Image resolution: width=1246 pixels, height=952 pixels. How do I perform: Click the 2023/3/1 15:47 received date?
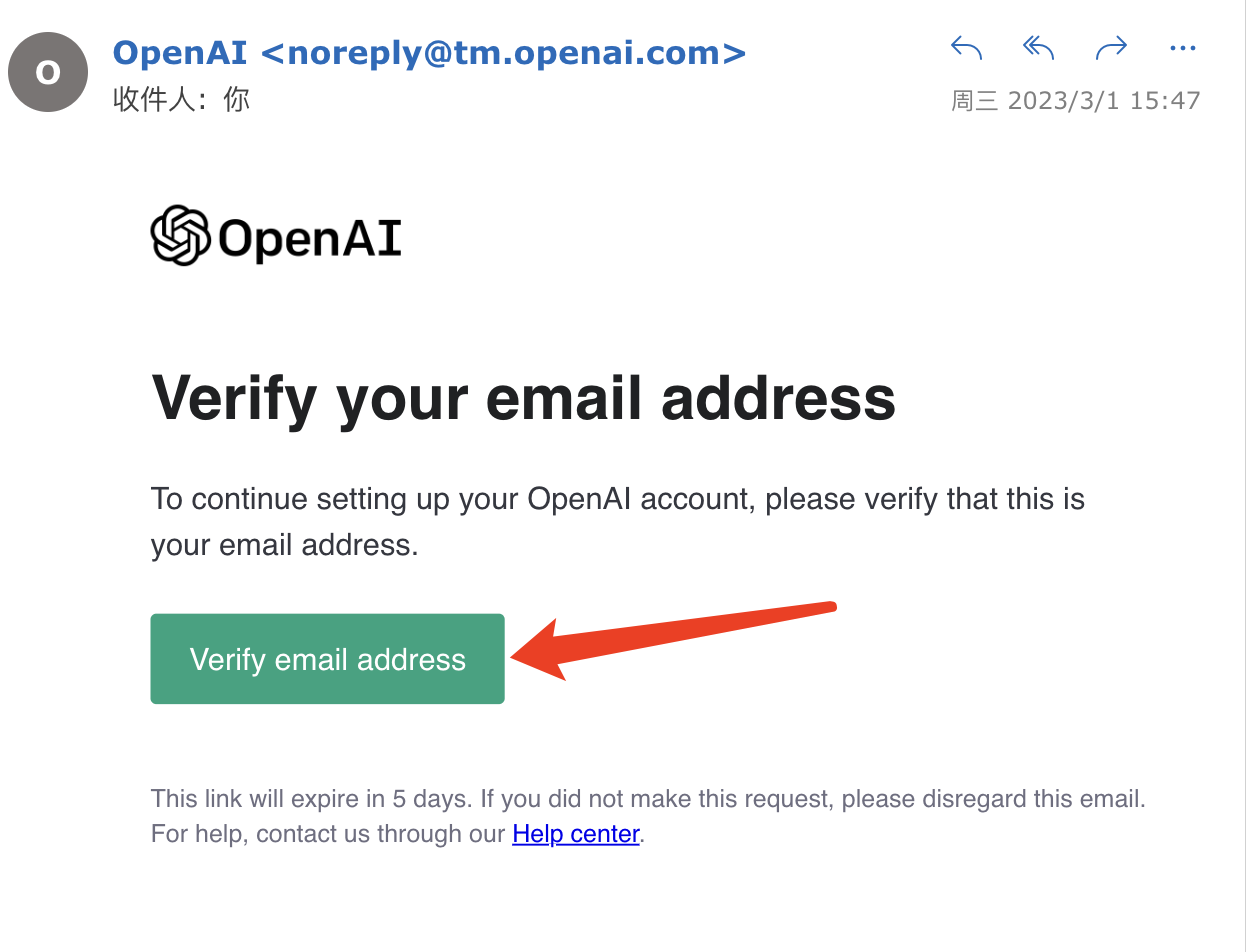[x=1103, y=101]
